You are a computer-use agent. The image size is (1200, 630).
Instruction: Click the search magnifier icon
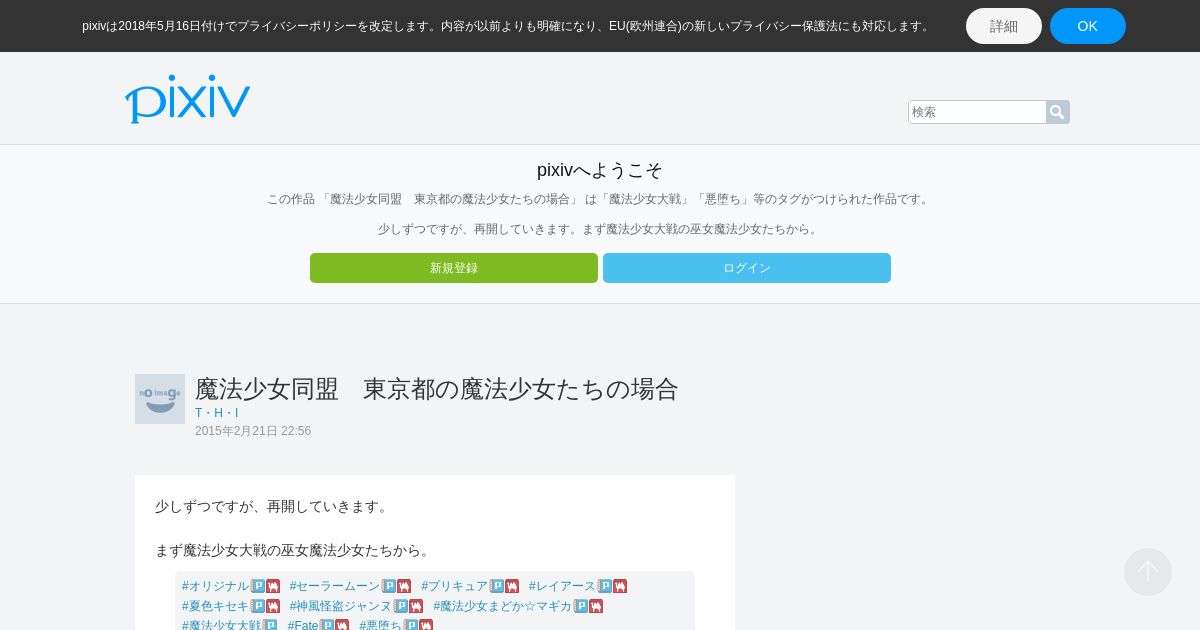coord(1057,112)
